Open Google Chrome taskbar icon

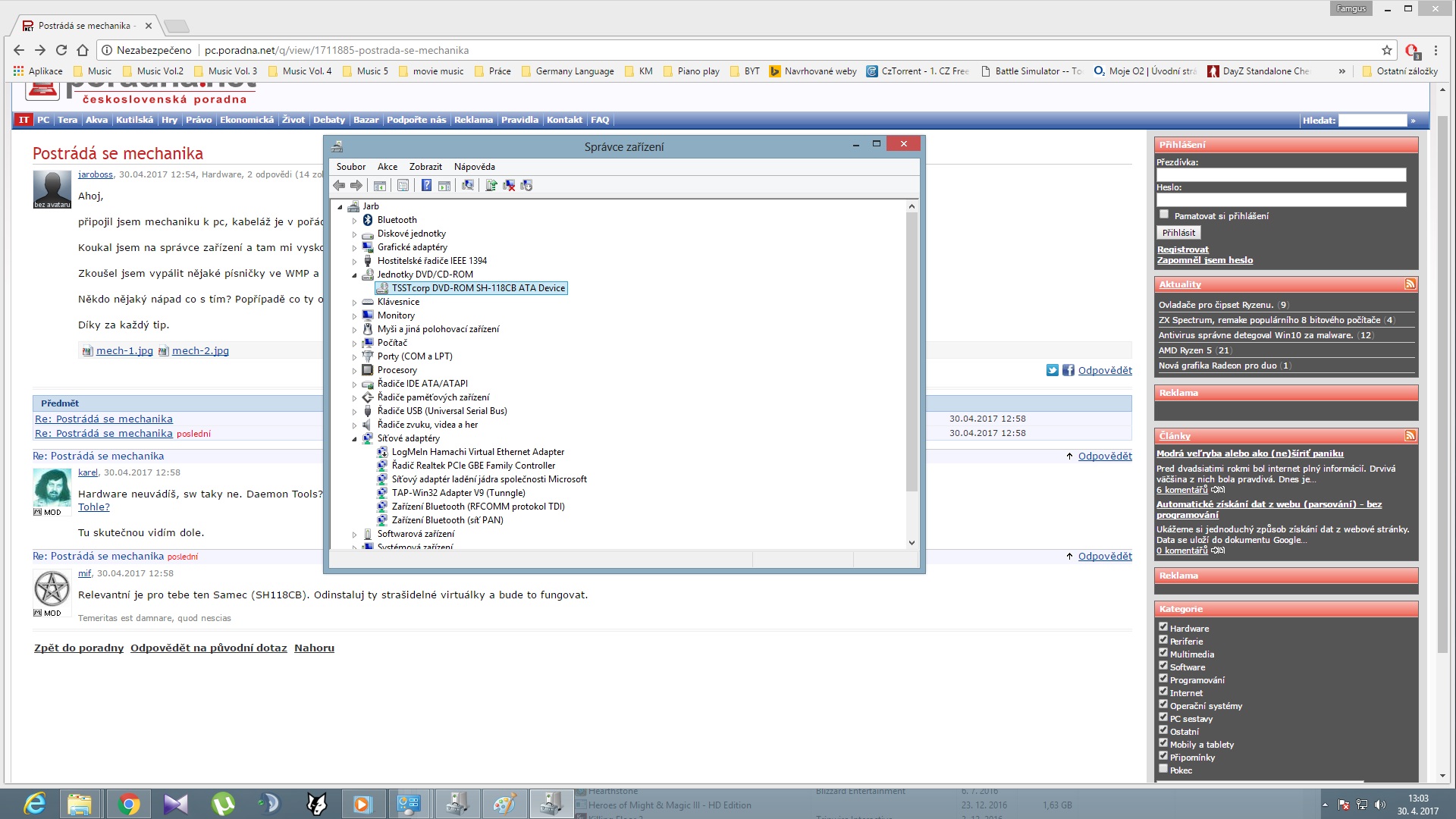(128, 804)
